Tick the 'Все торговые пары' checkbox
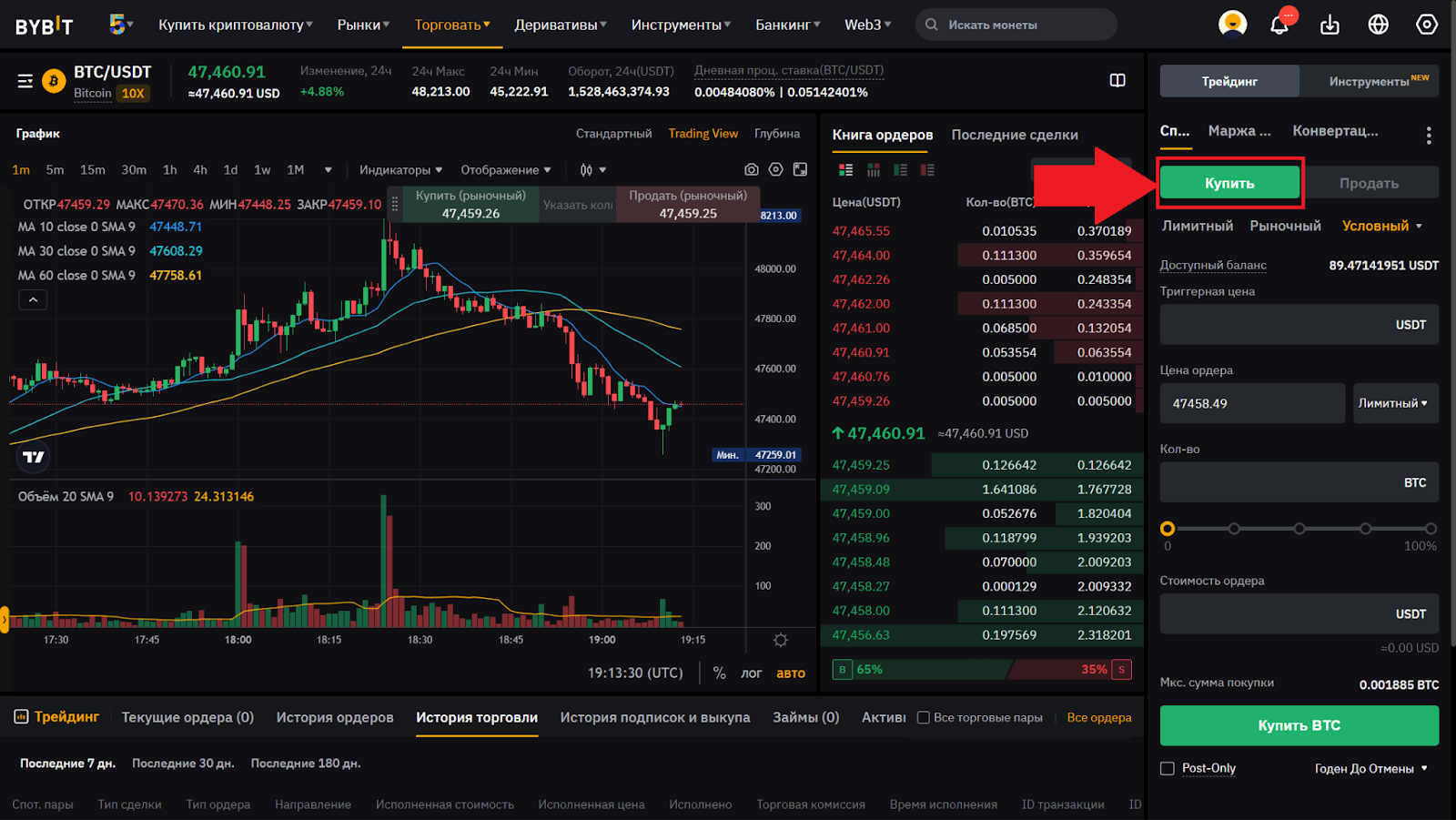The height and width of the screenshot is (820, 1456). [x=923, y=717]
